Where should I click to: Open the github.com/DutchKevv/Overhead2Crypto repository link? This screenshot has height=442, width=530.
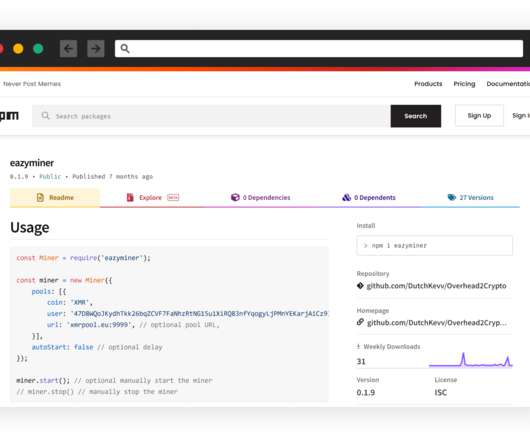[436, 286]
